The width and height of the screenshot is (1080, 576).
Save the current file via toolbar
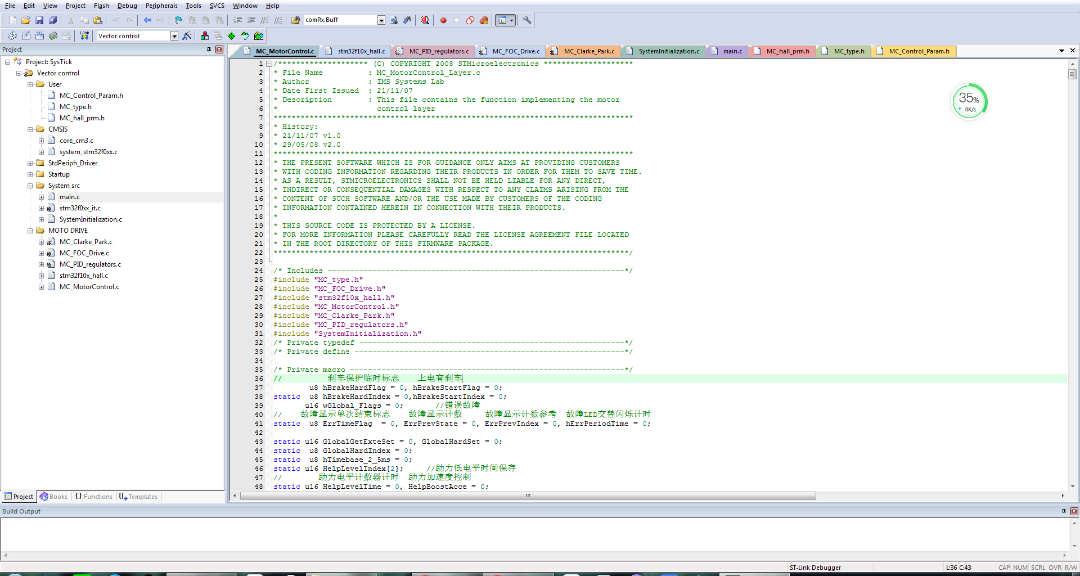[39, 20]
